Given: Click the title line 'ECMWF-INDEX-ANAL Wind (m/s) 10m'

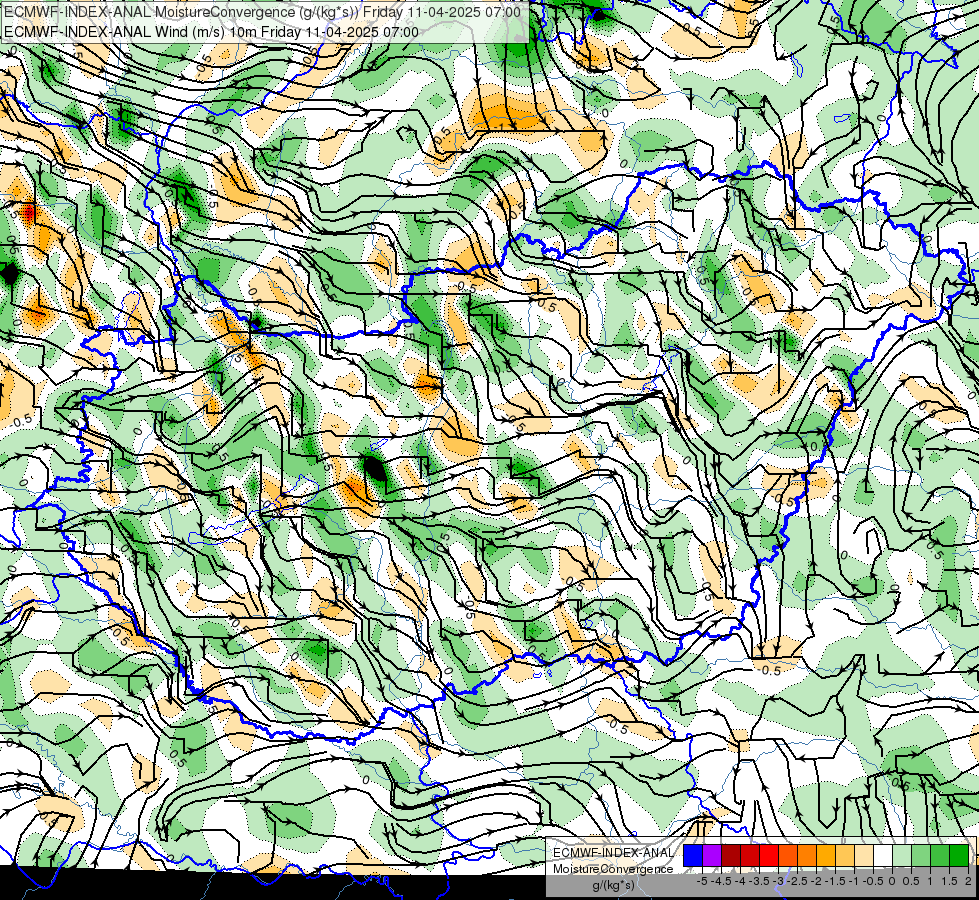Looking at the screenshot, I should click(130, 32).
